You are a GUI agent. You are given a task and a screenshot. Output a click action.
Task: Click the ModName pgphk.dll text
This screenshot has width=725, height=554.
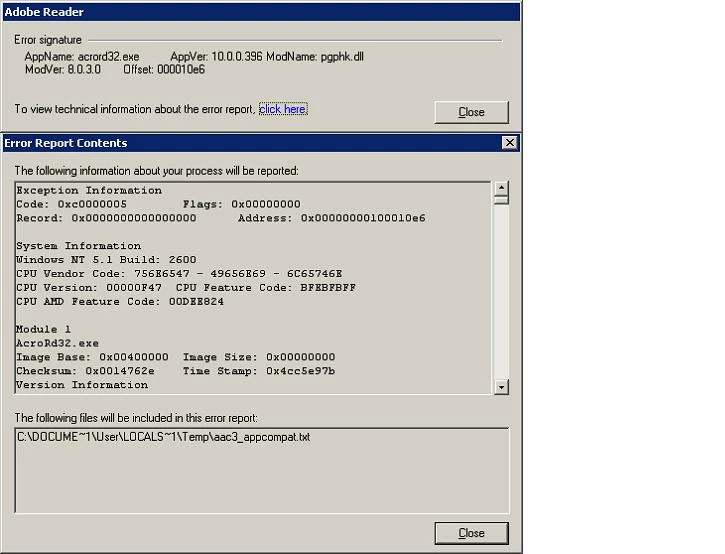click(x=315, y=57)
